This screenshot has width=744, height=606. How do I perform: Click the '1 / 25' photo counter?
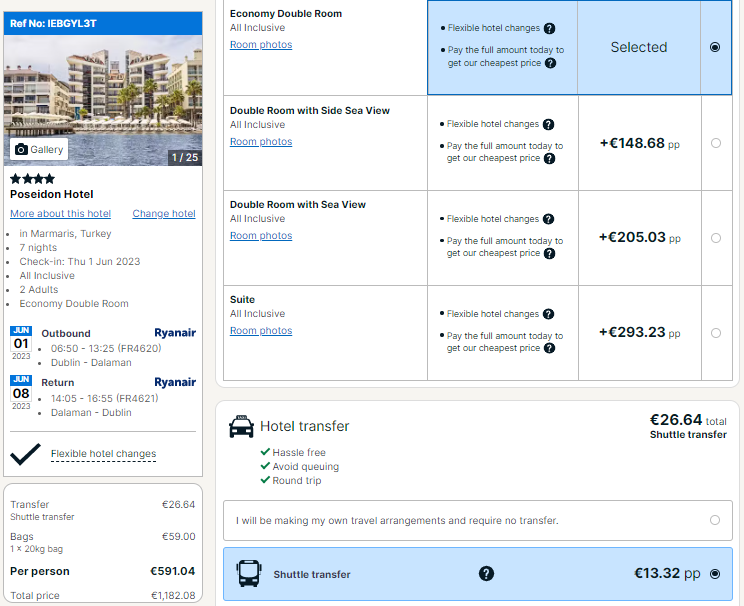pyautogui.click(x=185, y=158)
